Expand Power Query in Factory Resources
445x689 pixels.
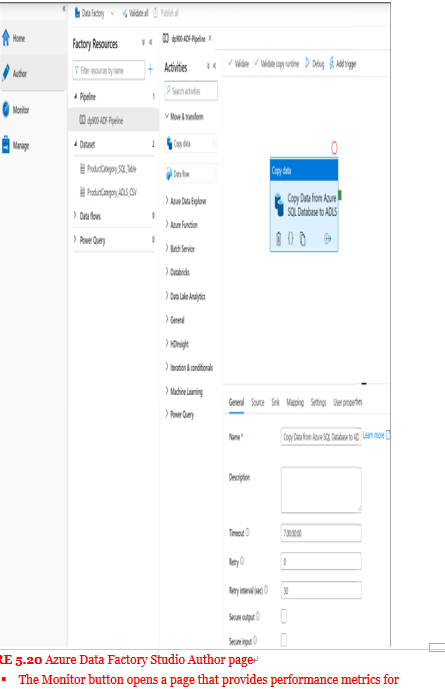75,239
